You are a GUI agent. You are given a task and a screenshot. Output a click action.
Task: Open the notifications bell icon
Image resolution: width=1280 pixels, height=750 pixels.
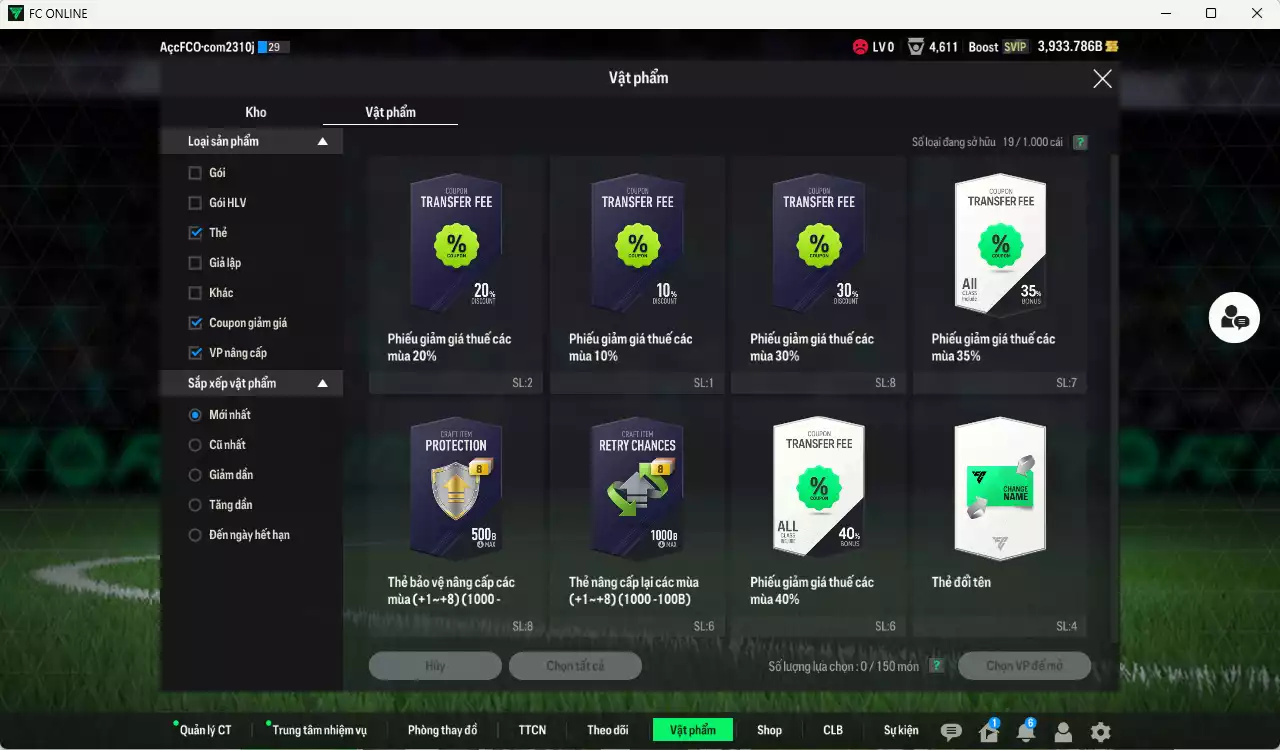(x=1025, y=732)
